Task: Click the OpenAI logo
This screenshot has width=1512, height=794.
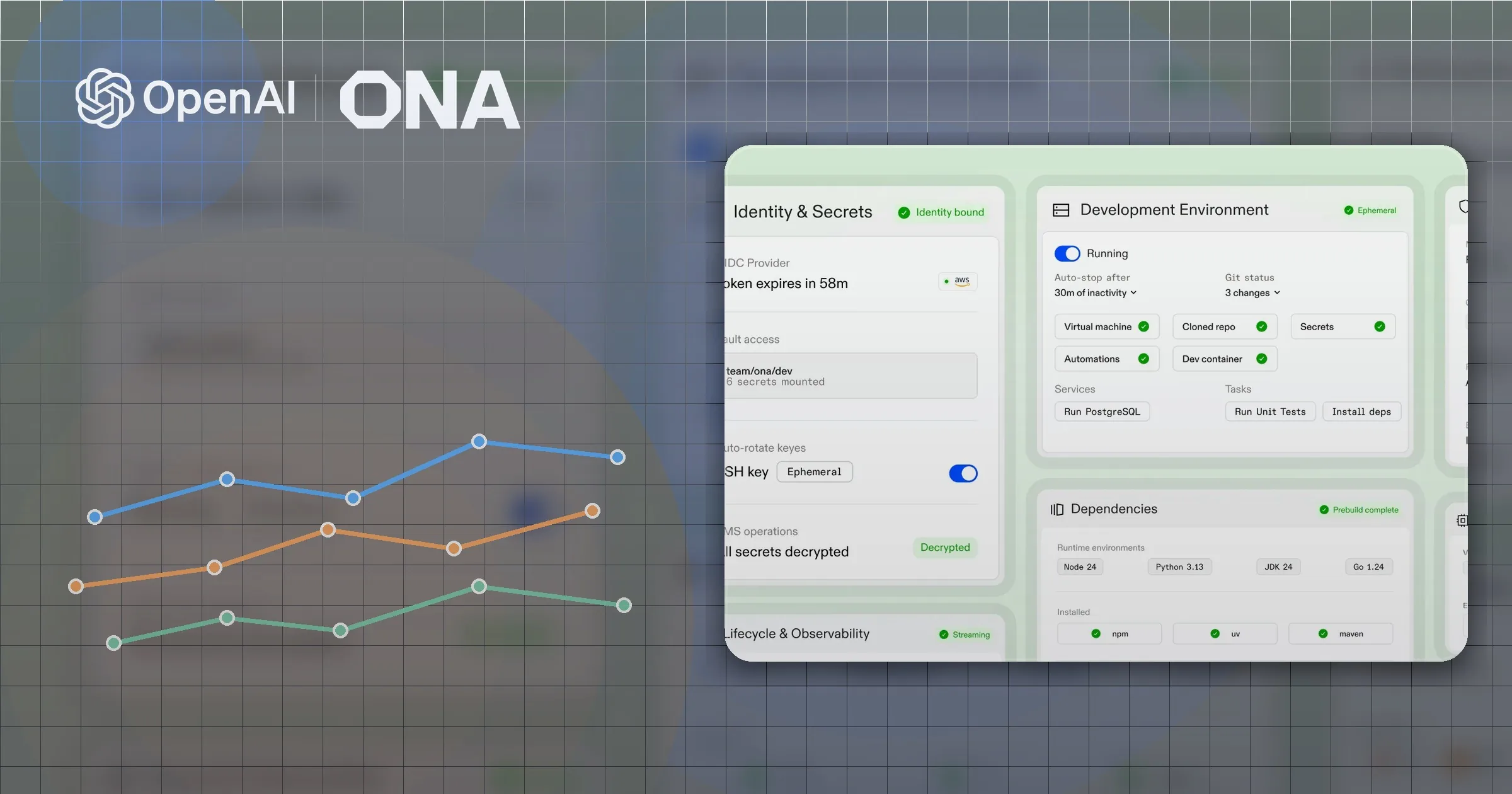Action: tap(185, 98)
